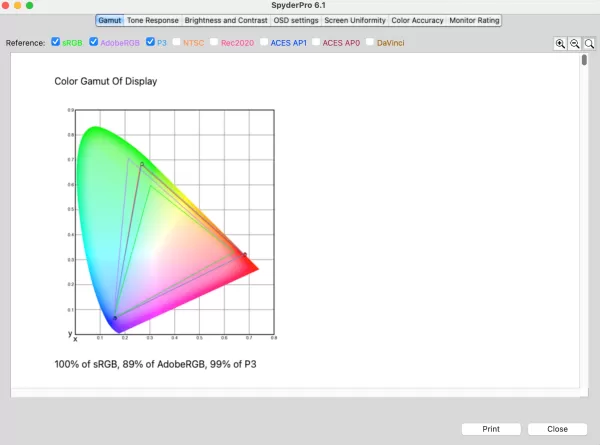Viewport: 600px width, 445px height.
Task: Open the Monitor Rating tab
Action: coord(474,20)
